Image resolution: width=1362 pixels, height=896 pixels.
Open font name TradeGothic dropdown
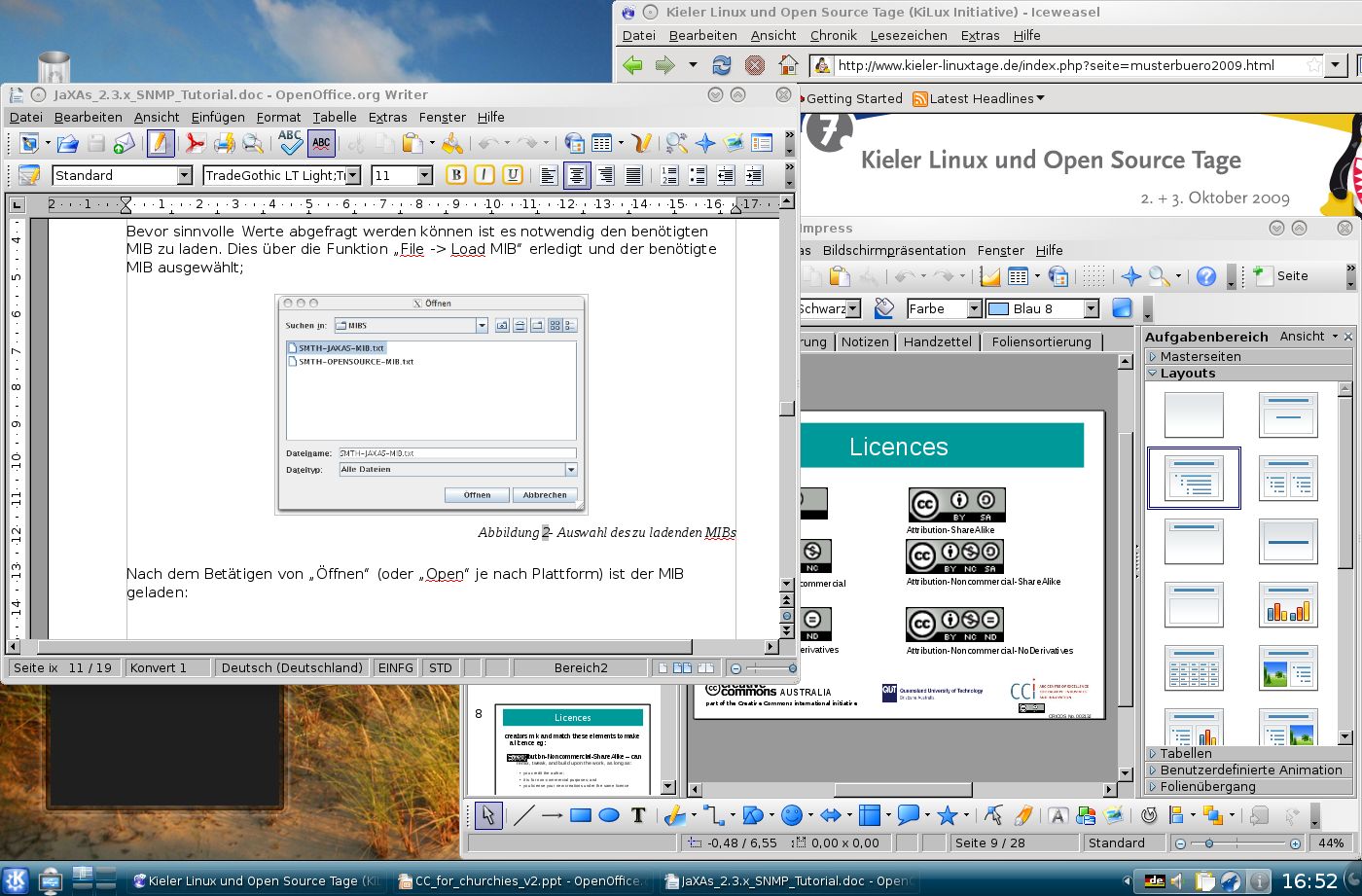(x=353, y=175)
